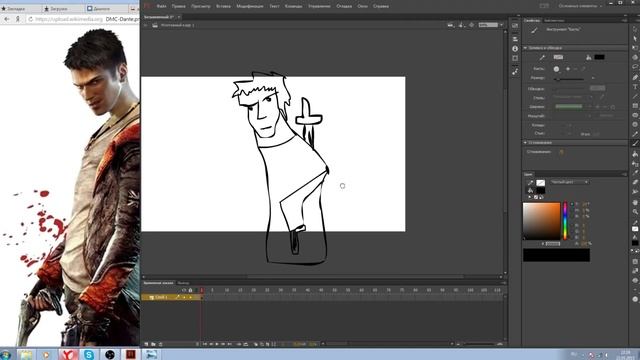
Task: Select the Rectangle tool
Action: [x=636, y=106]
